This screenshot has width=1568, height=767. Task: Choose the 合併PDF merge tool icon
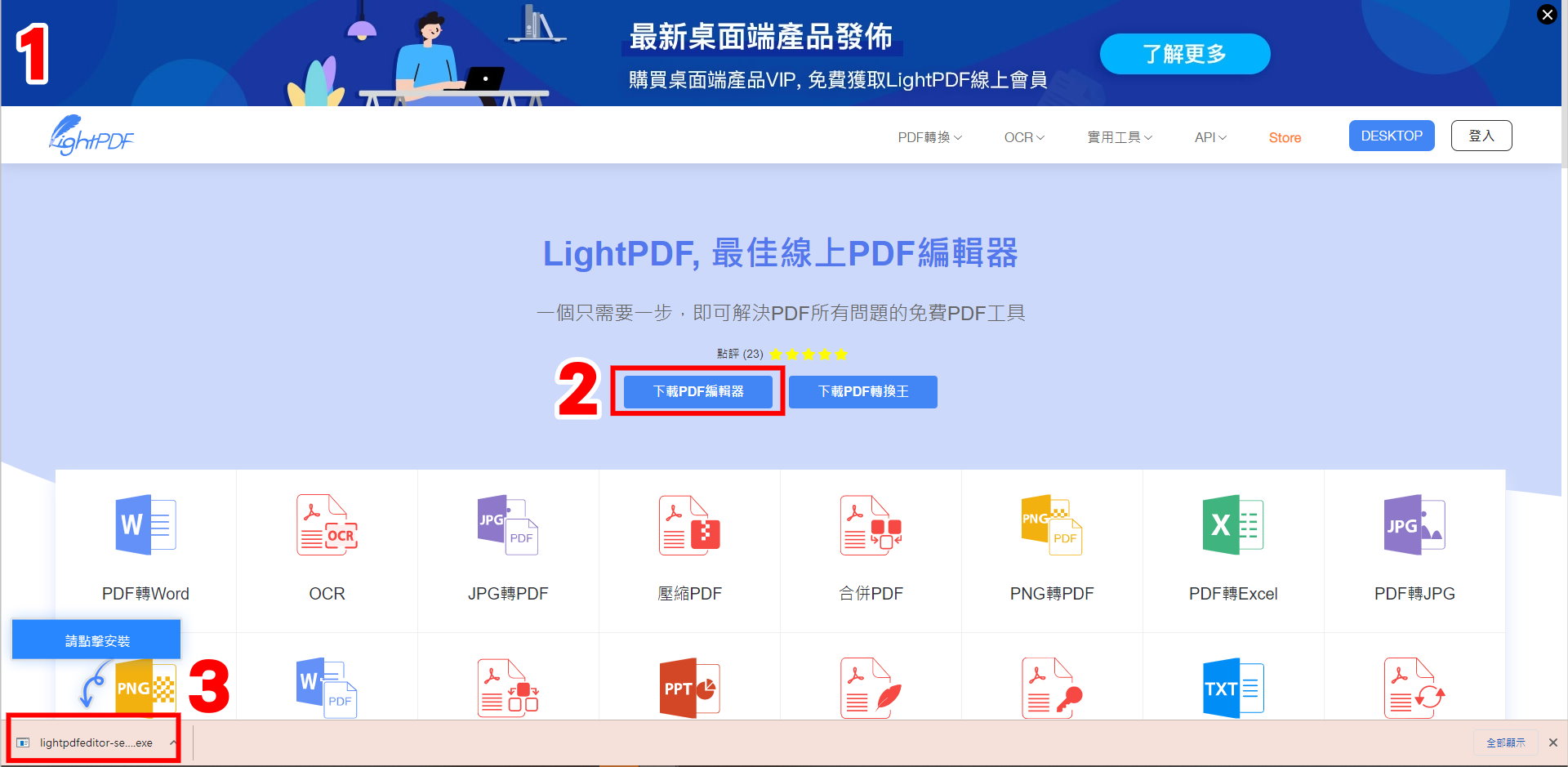(871, 524)
